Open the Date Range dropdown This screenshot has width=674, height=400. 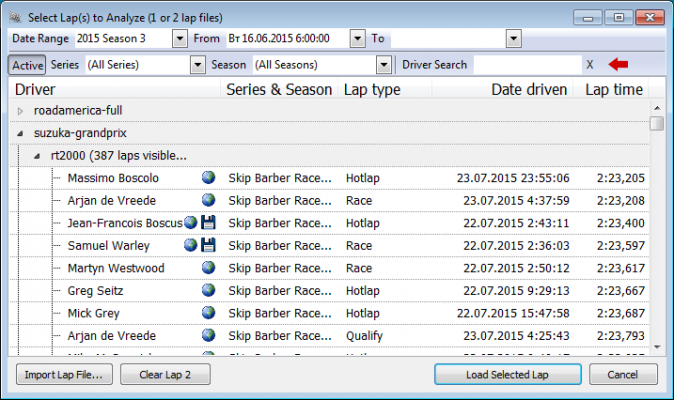[x=180, y=38]
